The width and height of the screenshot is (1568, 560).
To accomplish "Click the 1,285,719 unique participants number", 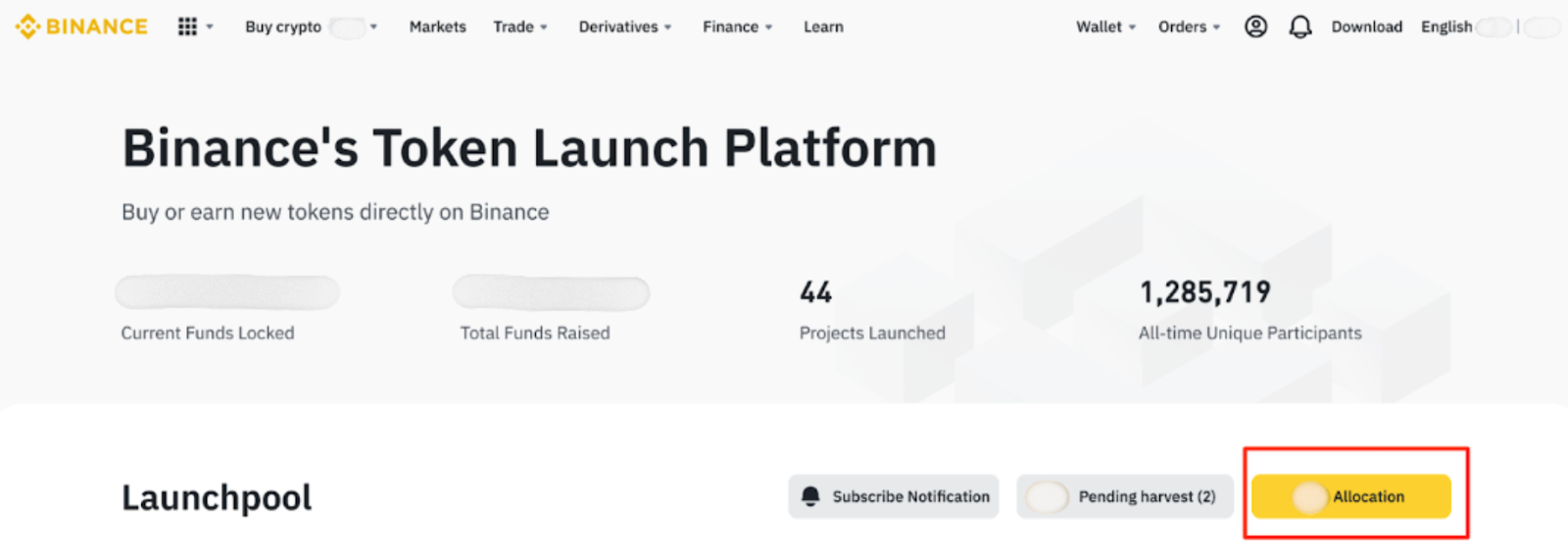I will click(1204, 292).
